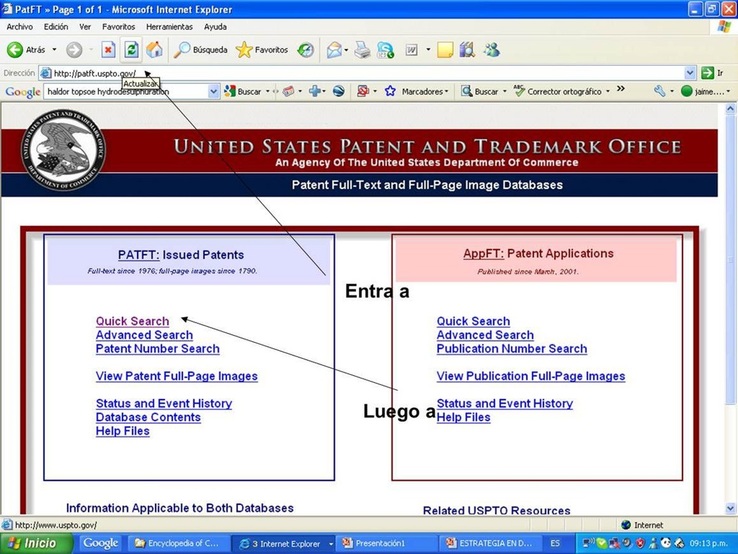Open the Inicio start button
This screenshot has height=554, width=738.
coord(37,544)
